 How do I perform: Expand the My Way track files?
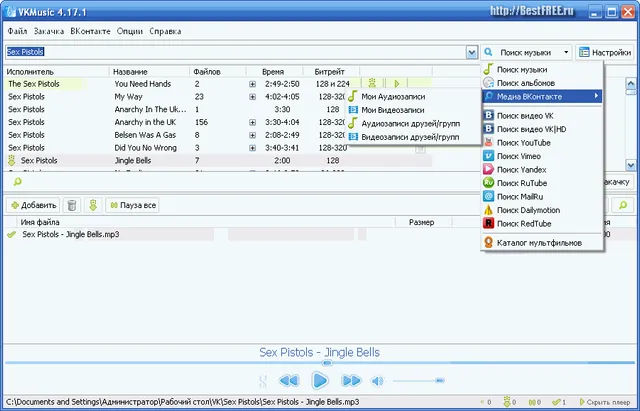click(x=253, y=97)
